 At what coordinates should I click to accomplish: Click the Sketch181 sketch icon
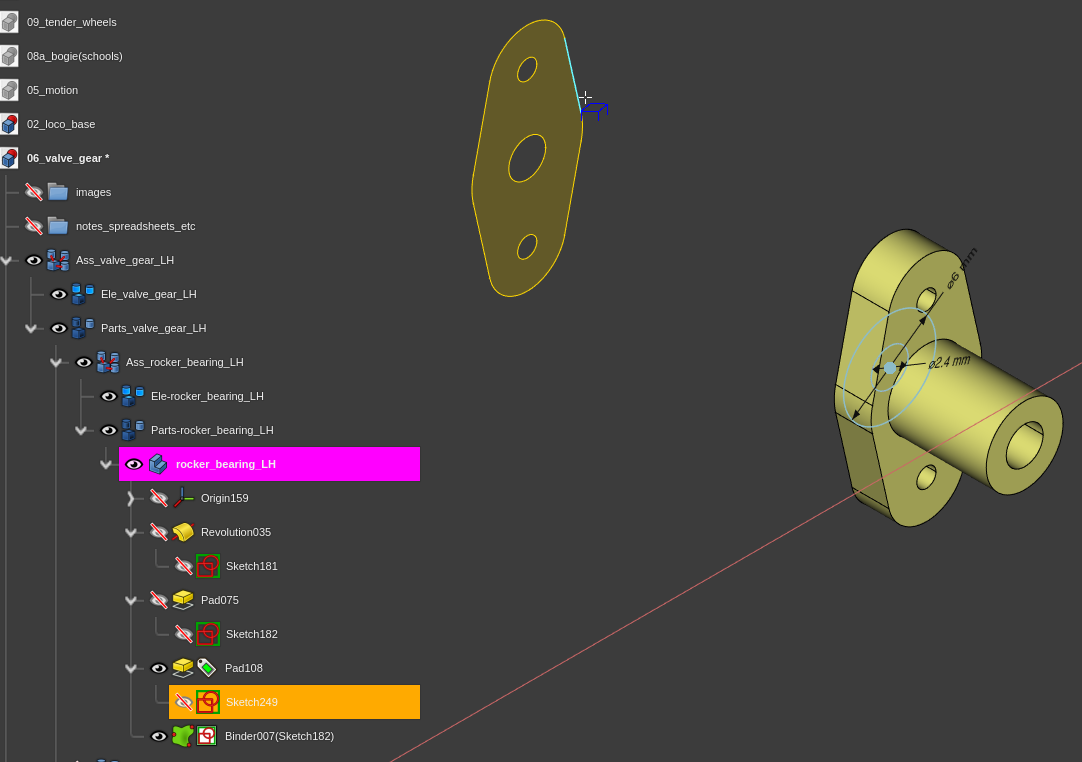point(208,566)
